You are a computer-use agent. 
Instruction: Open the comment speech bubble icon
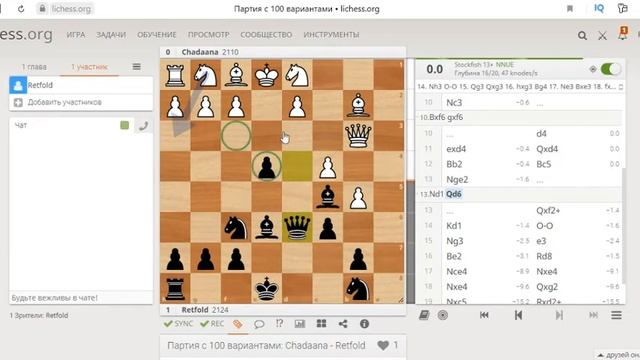pyautogui.click(x=259, y=324)
